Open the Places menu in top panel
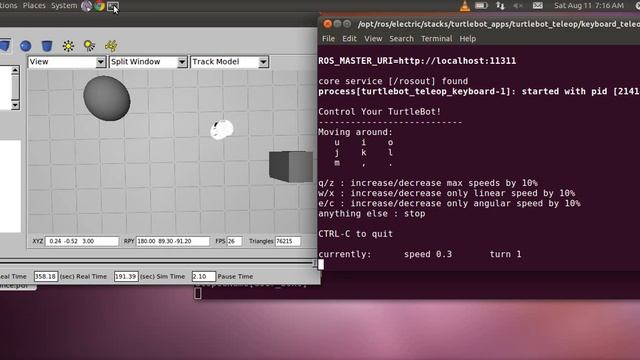Screen dimensions: 640x360 click(34, 6)
